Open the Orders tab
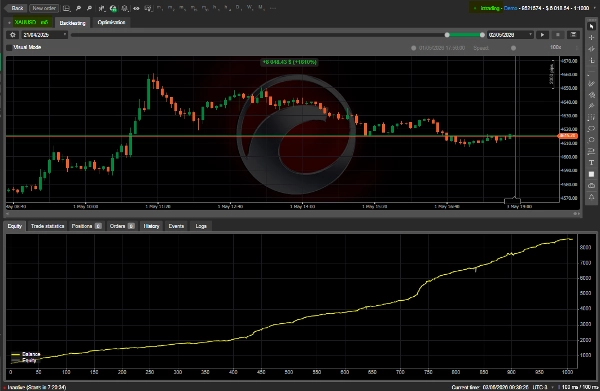600x391 pixels. 122,226
